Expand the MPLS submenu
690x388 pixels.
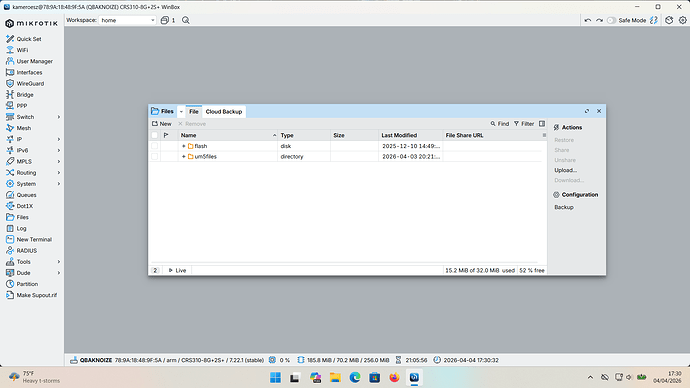(59, 161)
